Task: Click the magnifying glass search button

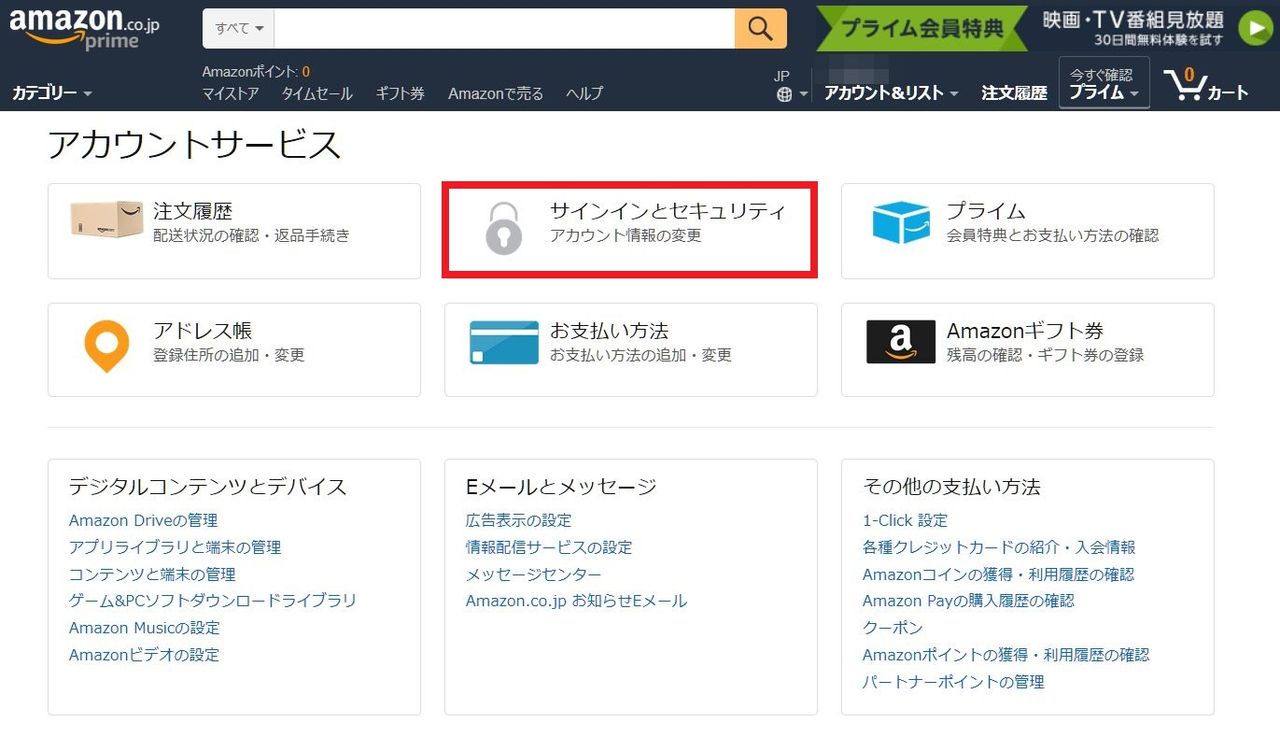Action: 760,29
